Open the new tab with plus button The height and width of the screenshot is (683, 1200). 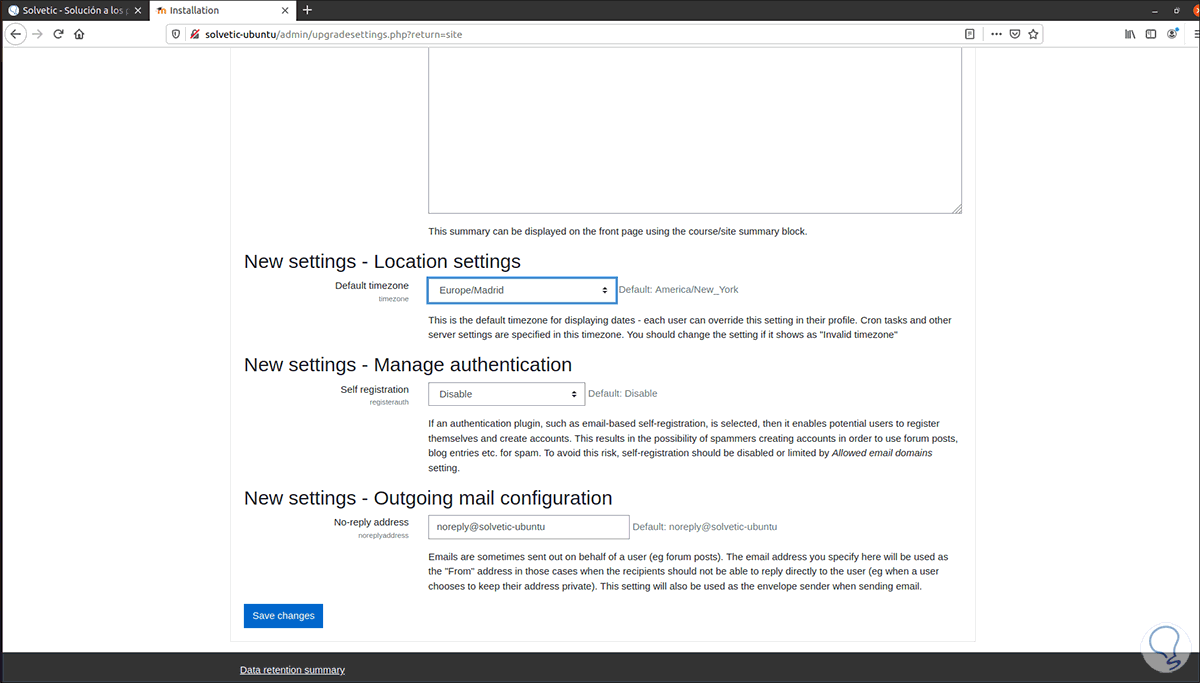click(307, 10)
